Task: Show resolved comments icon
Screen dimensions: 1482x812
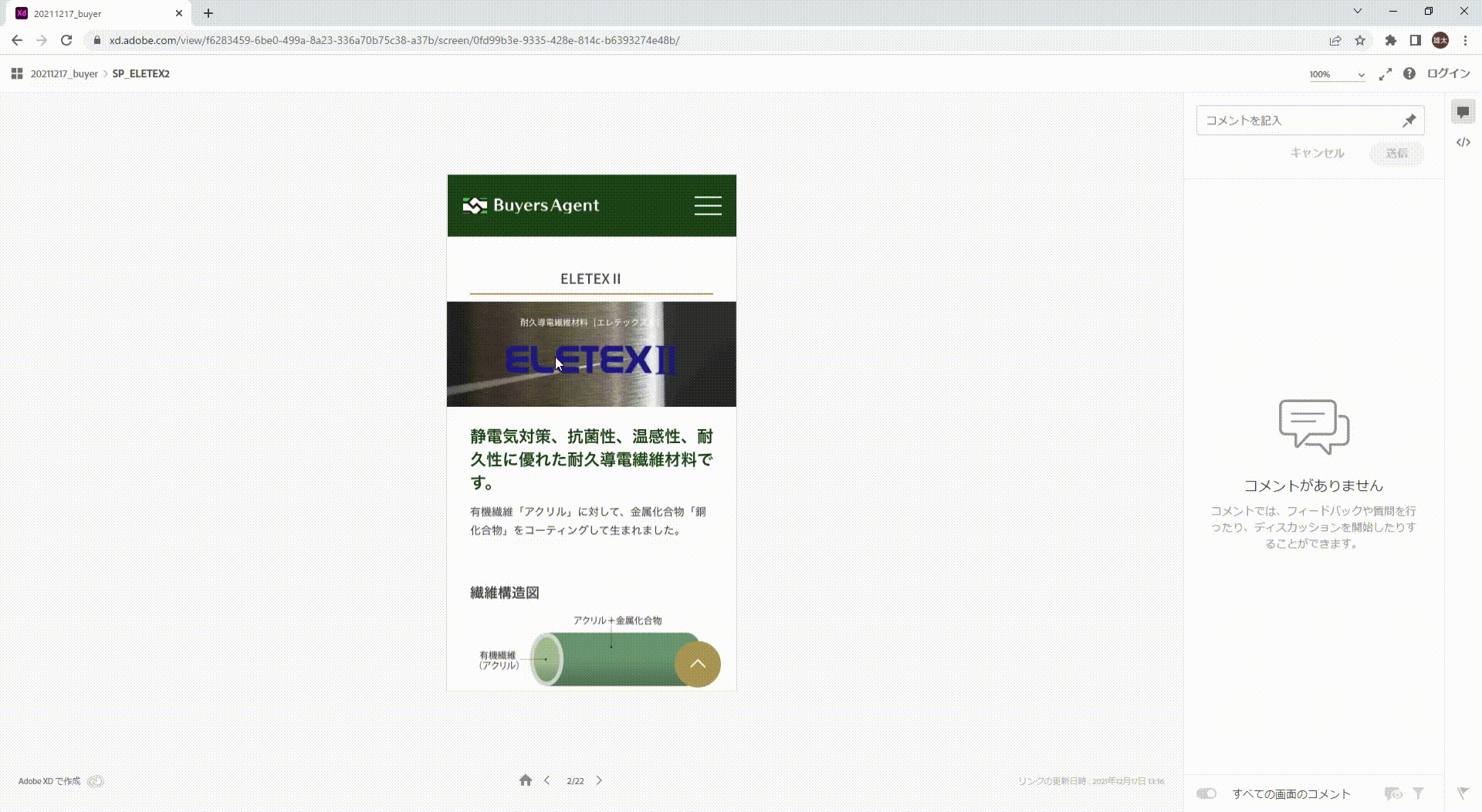Action: (x=1393, y=793)
